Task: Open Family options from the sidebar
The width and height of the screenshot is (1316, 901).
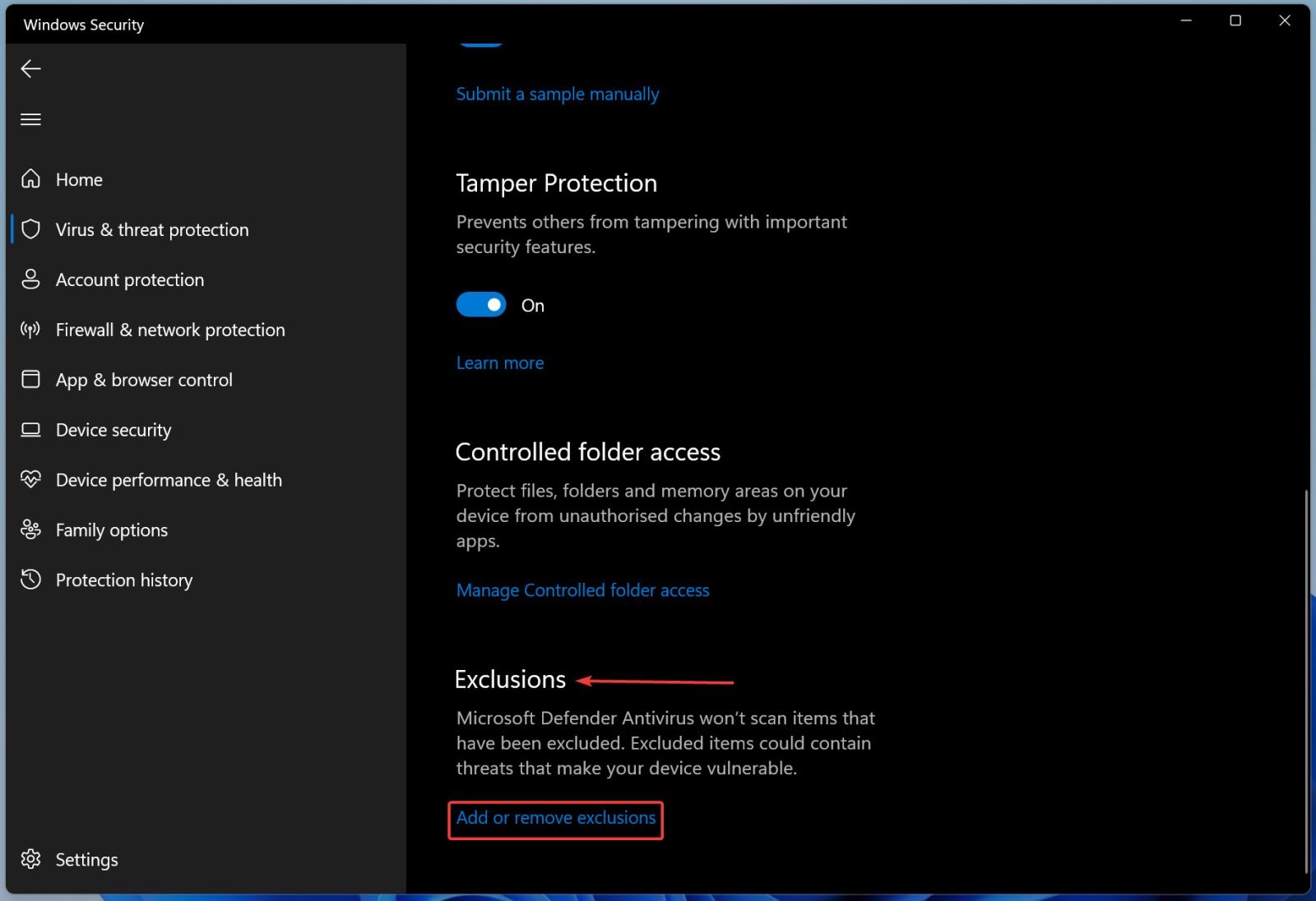Action: pos(111,529)
